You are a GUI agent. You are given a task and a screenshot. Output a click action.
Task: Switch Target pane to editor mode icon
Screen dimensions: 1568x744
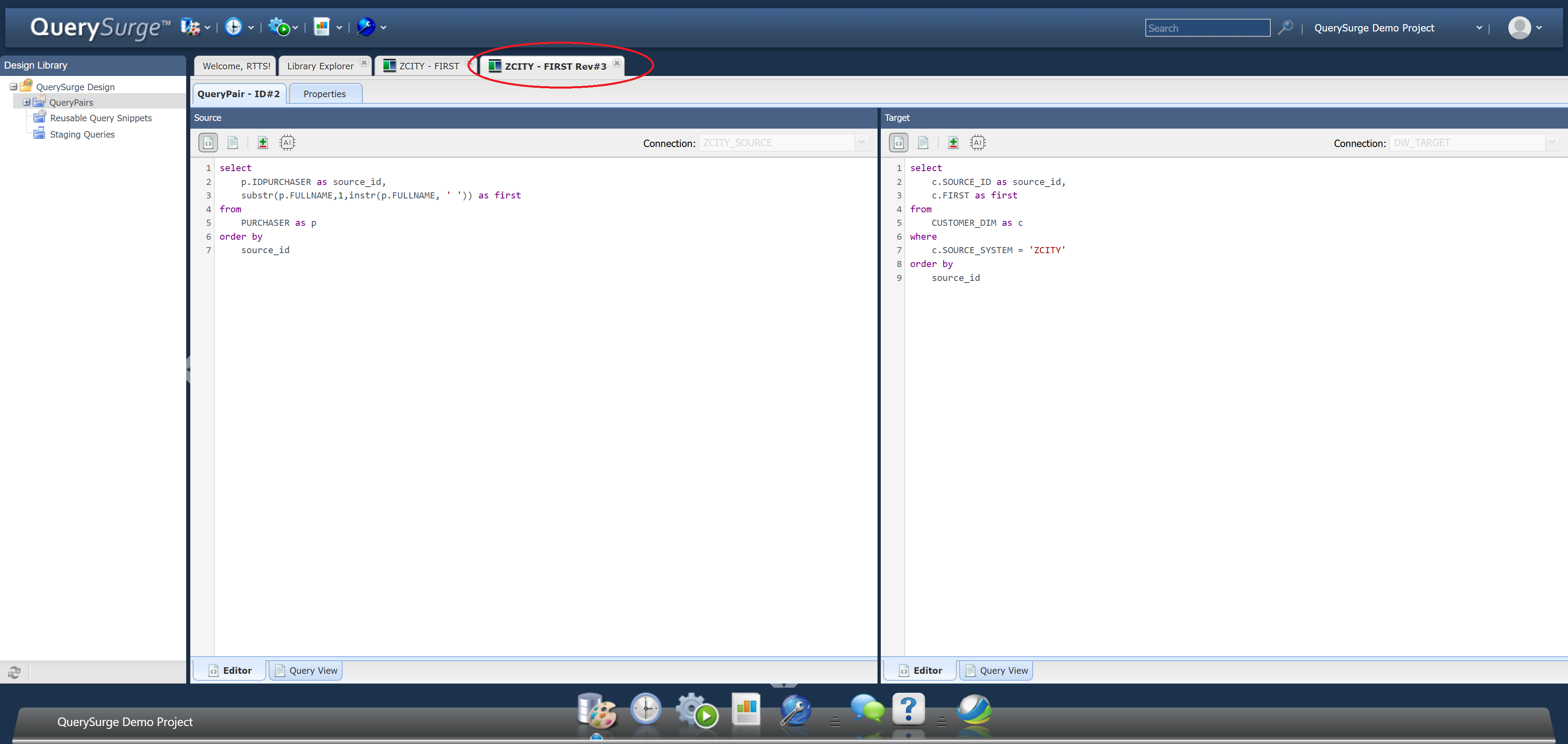pos(898,143)
